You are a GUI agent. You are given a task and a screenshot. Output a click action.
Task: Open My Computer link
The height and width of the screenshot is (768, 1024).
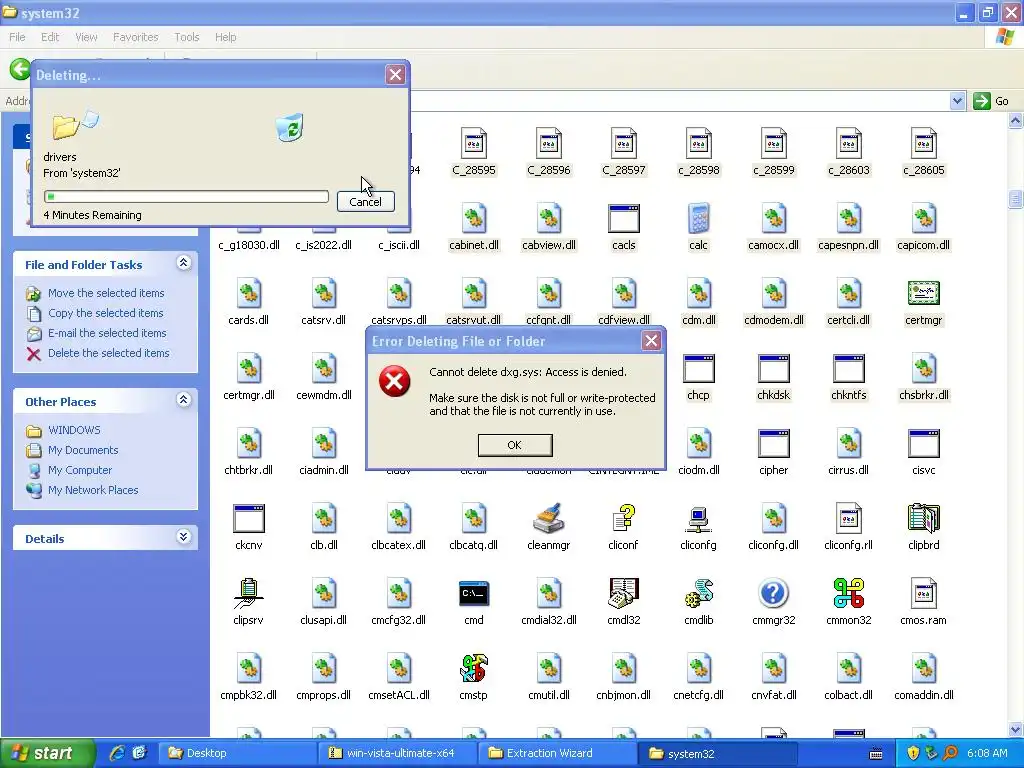coord(80,470)
